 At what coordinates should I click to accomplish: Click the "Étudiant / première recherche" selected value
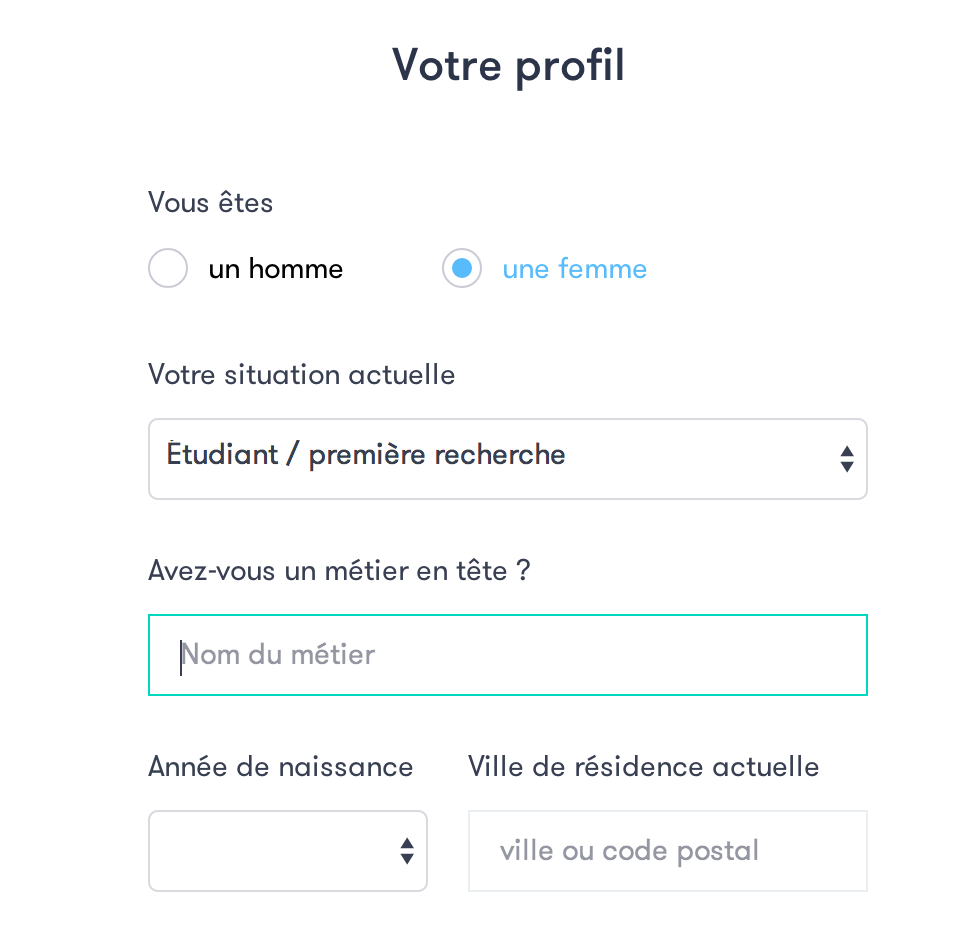[366, 455]
